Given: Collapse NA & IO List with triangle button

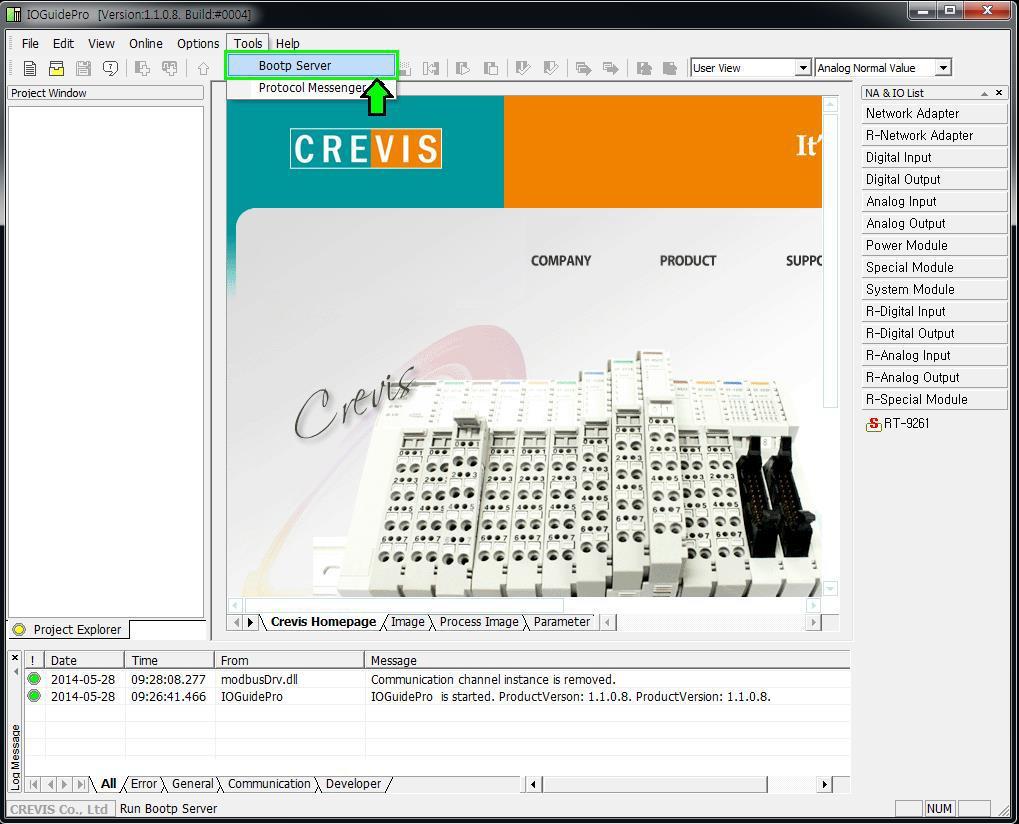Looking at the screenshot, I should coord(985,94).
